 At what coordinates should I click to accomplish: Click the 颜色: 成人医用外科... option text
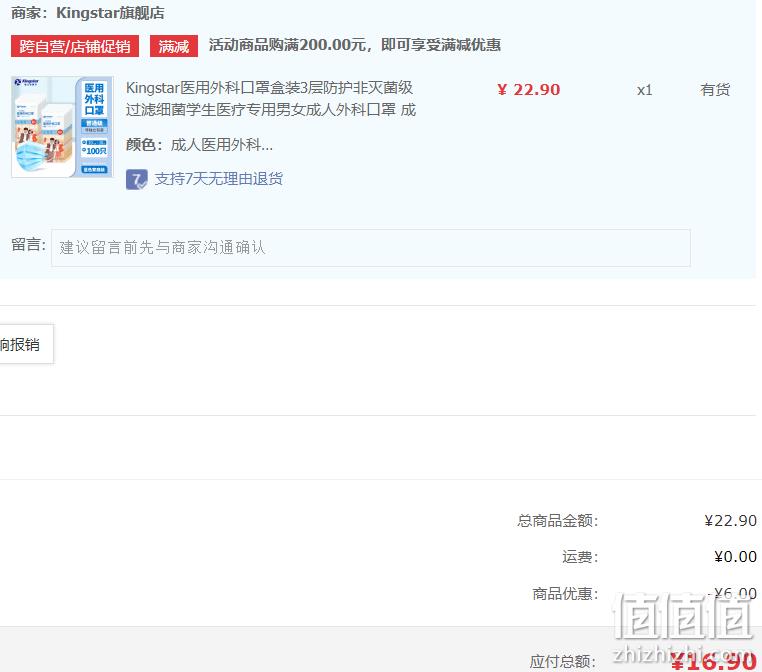tap(199, 145)
